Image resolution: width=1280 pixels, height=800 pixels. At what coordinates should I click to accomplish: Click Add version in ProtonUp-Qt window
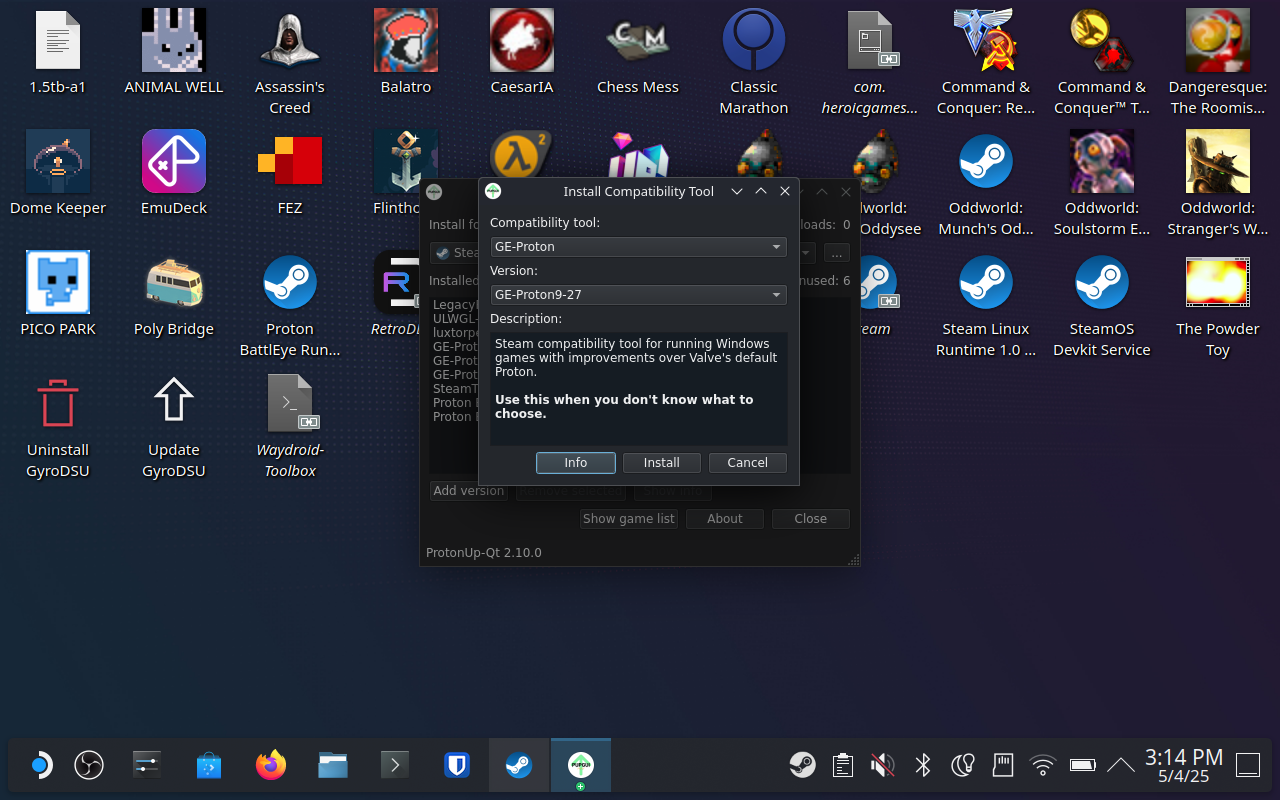point(469,491)
